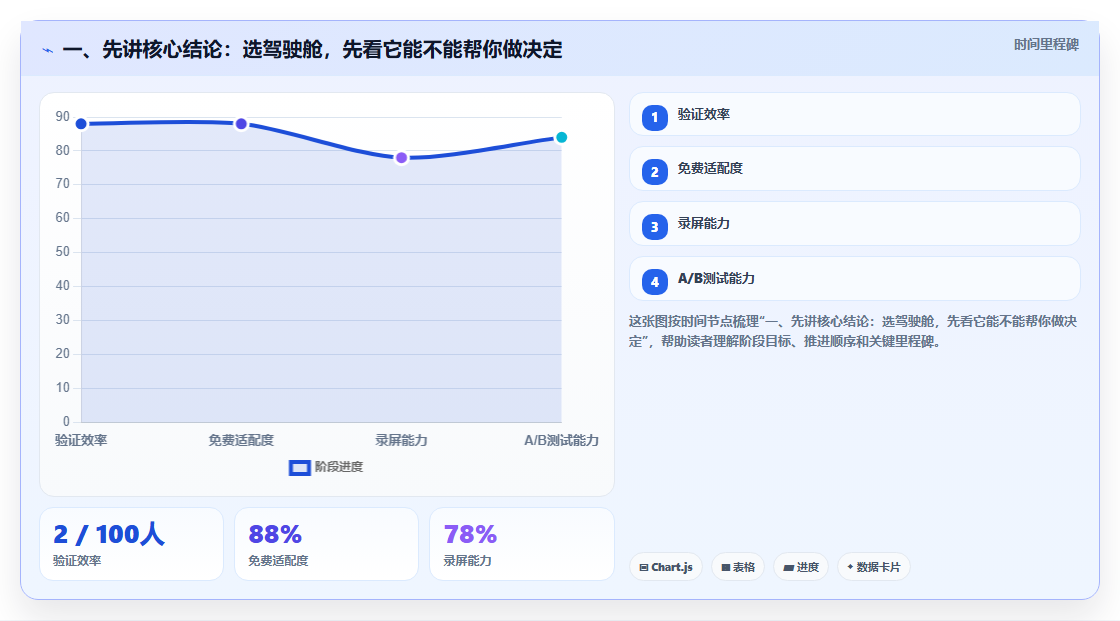Viewport: 1120px width, 621px height.
Task: Click the x-axis label 录屏能力
Action: point(401,441)
